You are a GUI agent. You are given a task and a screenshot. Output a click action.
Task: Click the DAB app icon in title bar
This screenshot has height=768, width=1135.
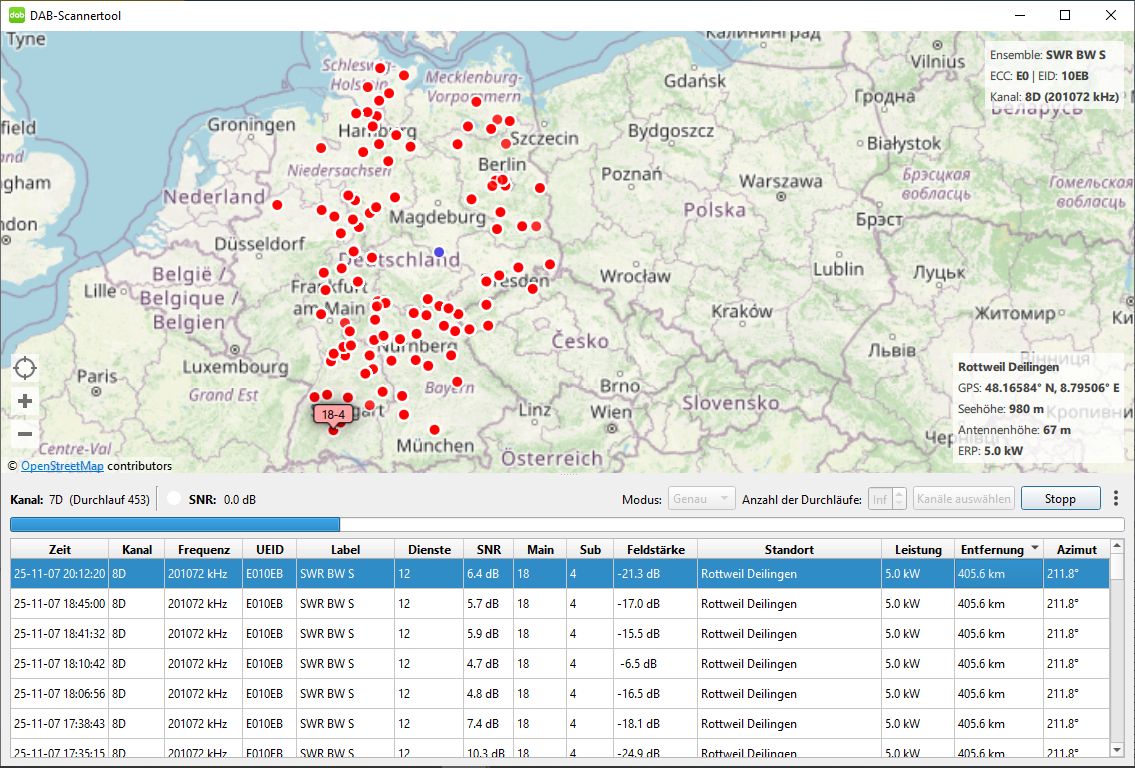point(16,15)
